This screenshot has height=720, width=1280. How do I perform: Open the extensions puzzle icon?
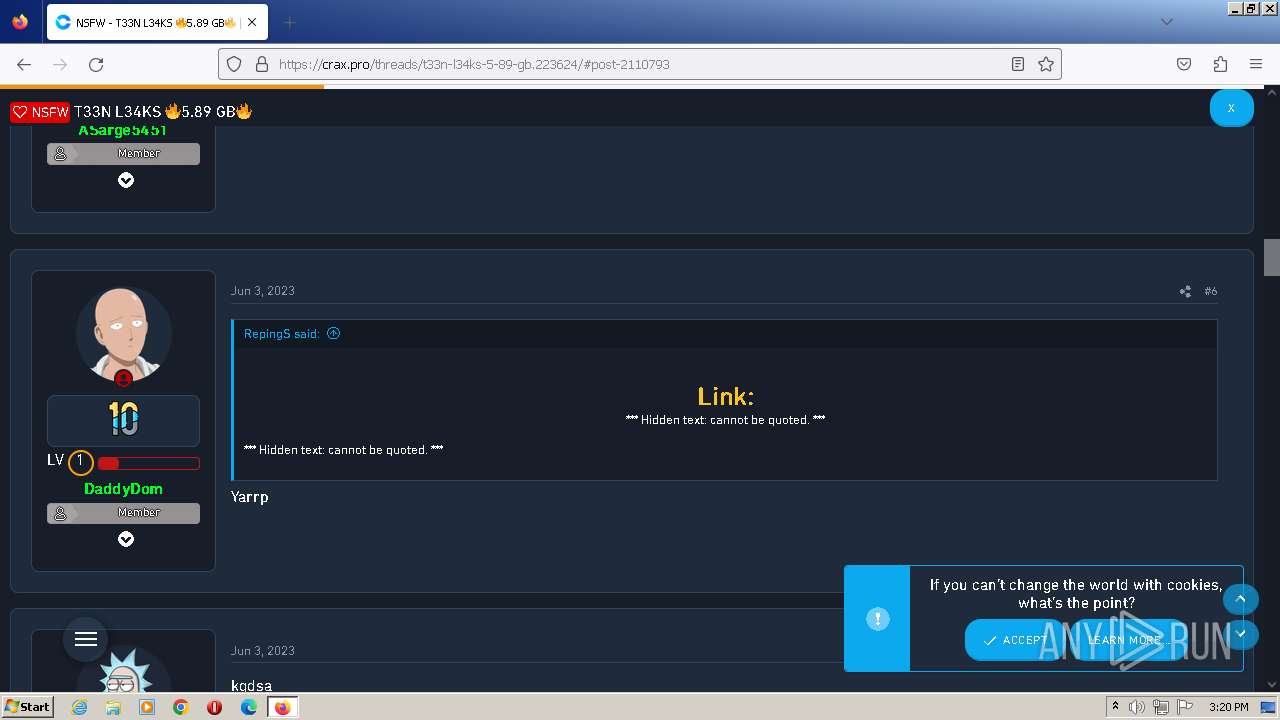click(1220, 64)
